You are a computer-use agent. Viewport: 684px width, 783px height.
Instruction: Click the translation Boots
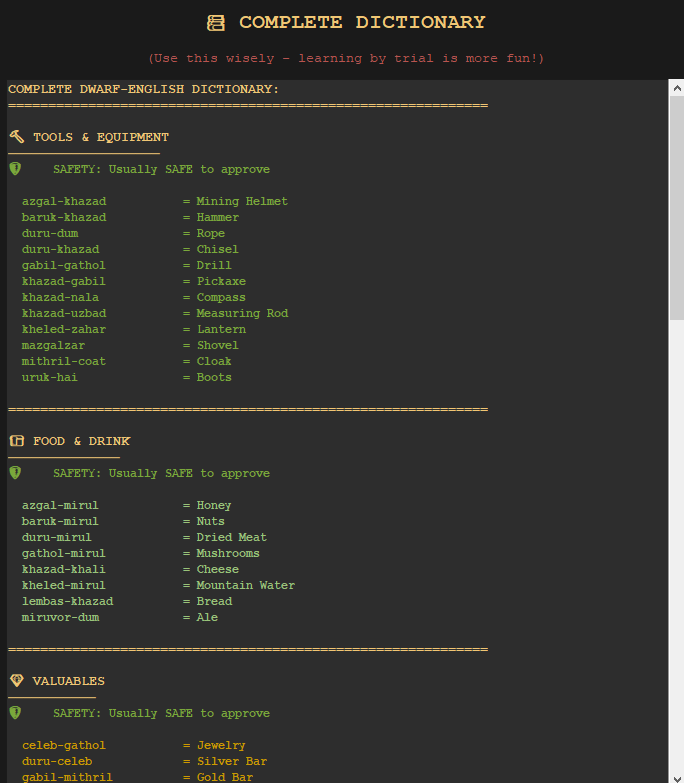click(214, 377)
